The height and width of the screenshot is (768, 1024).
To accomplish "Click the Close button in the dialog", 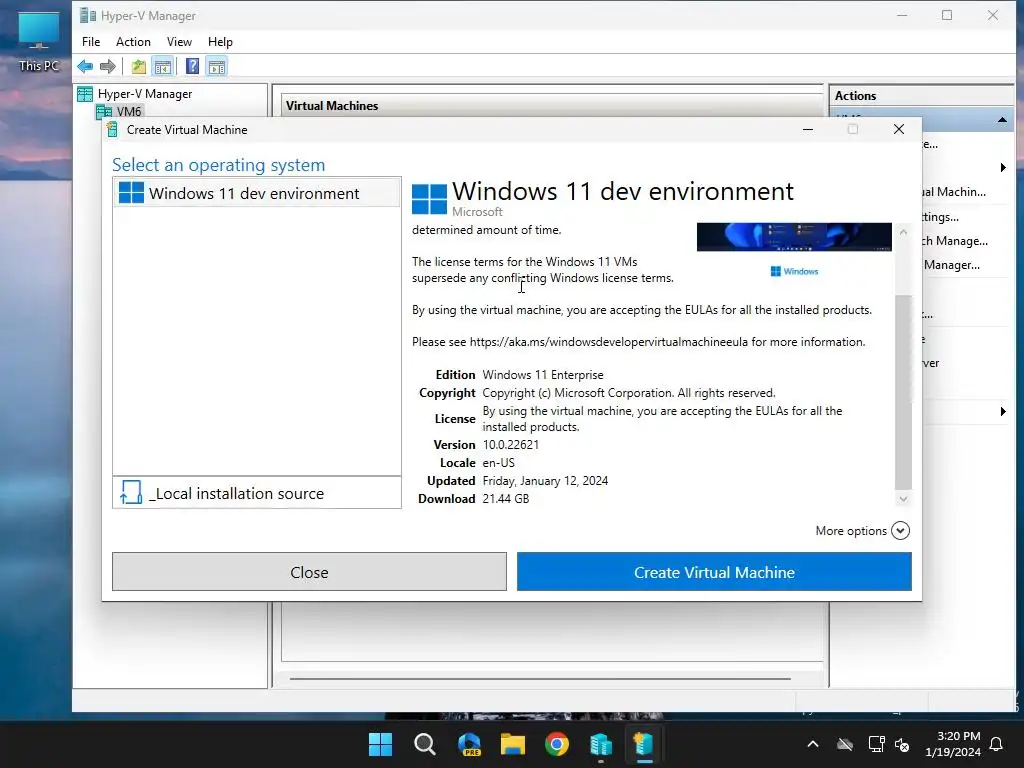I will pyautogui.click(x=309, y=572).
